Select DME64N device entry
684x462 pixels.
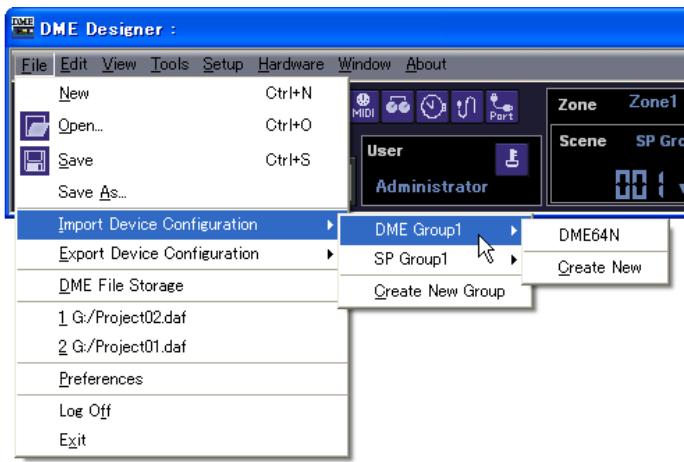click(x=595, y=236)
